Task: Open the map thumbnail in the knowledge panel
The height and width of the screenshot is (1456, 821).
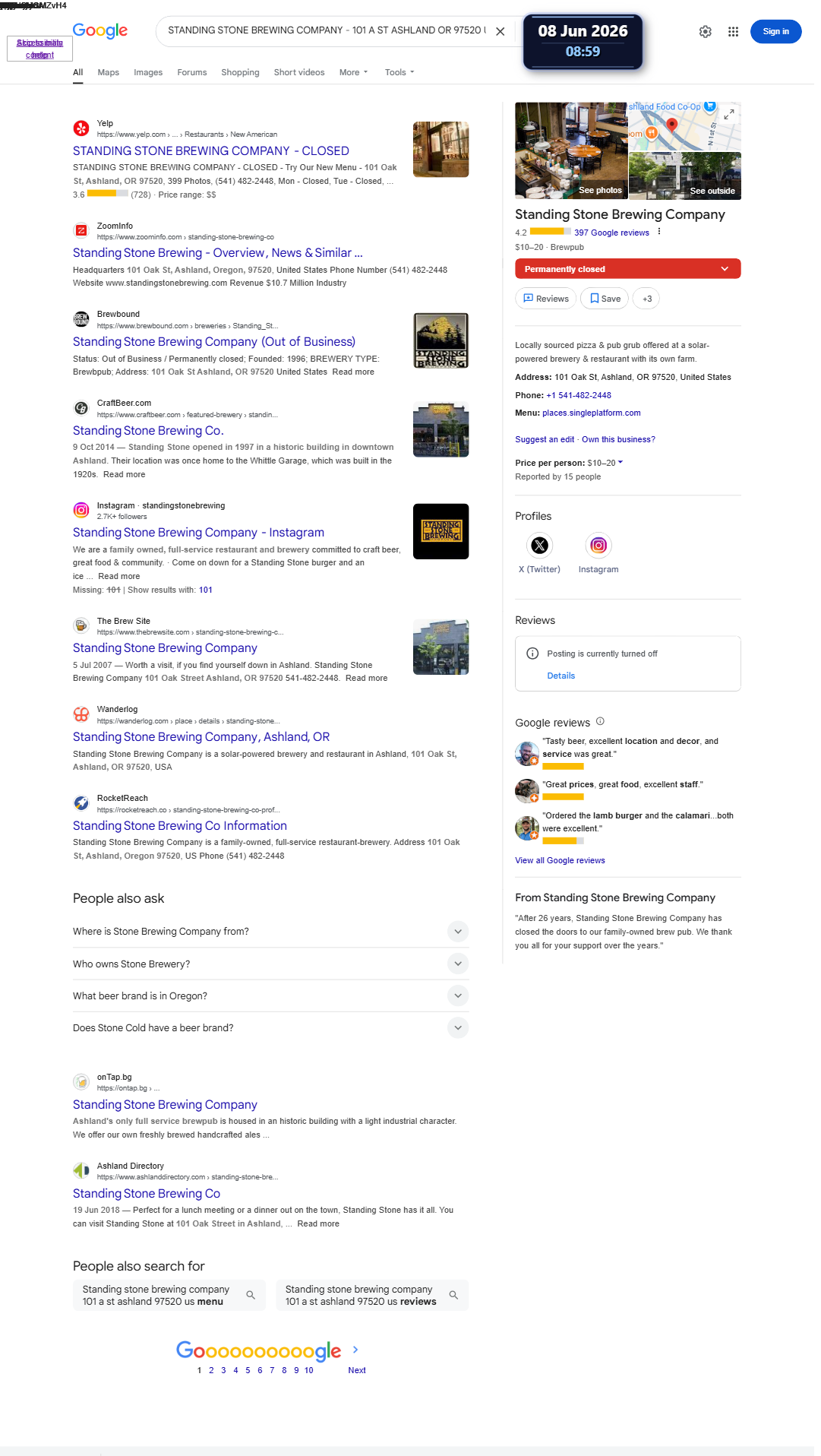Action: (685, 126)
